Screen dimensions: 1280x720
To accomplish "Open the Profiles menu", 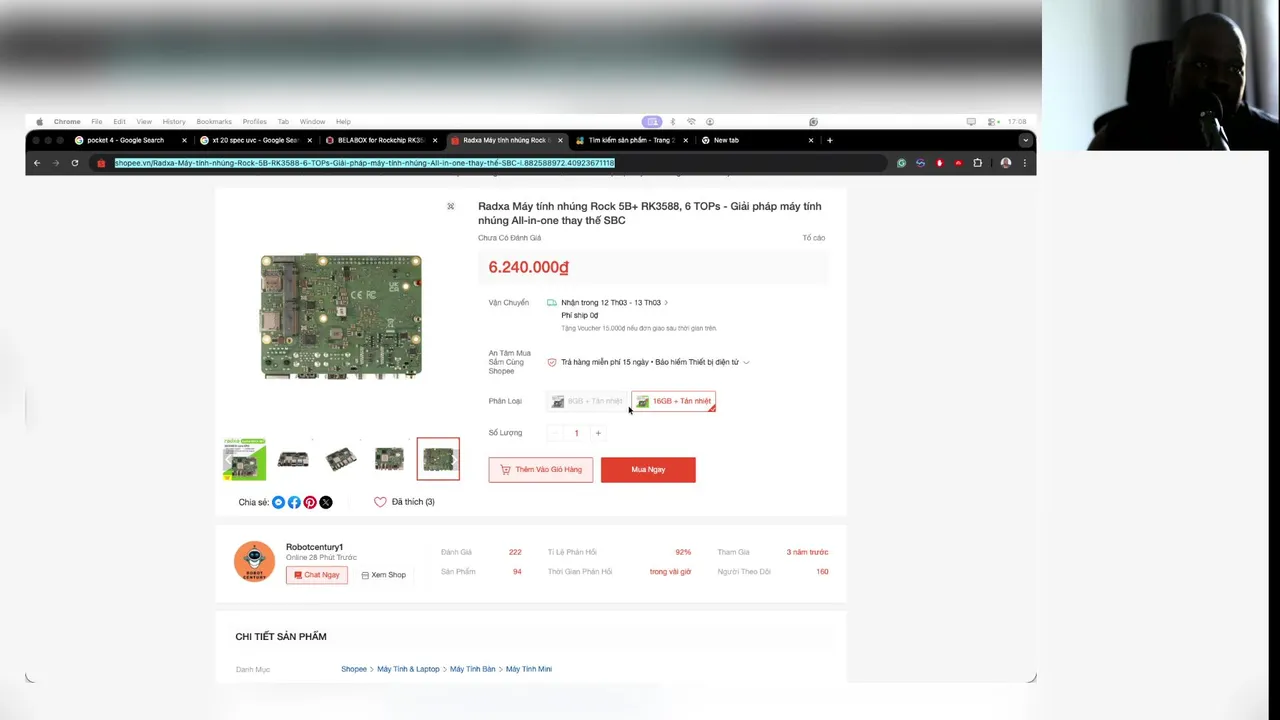I will [254, 122].
